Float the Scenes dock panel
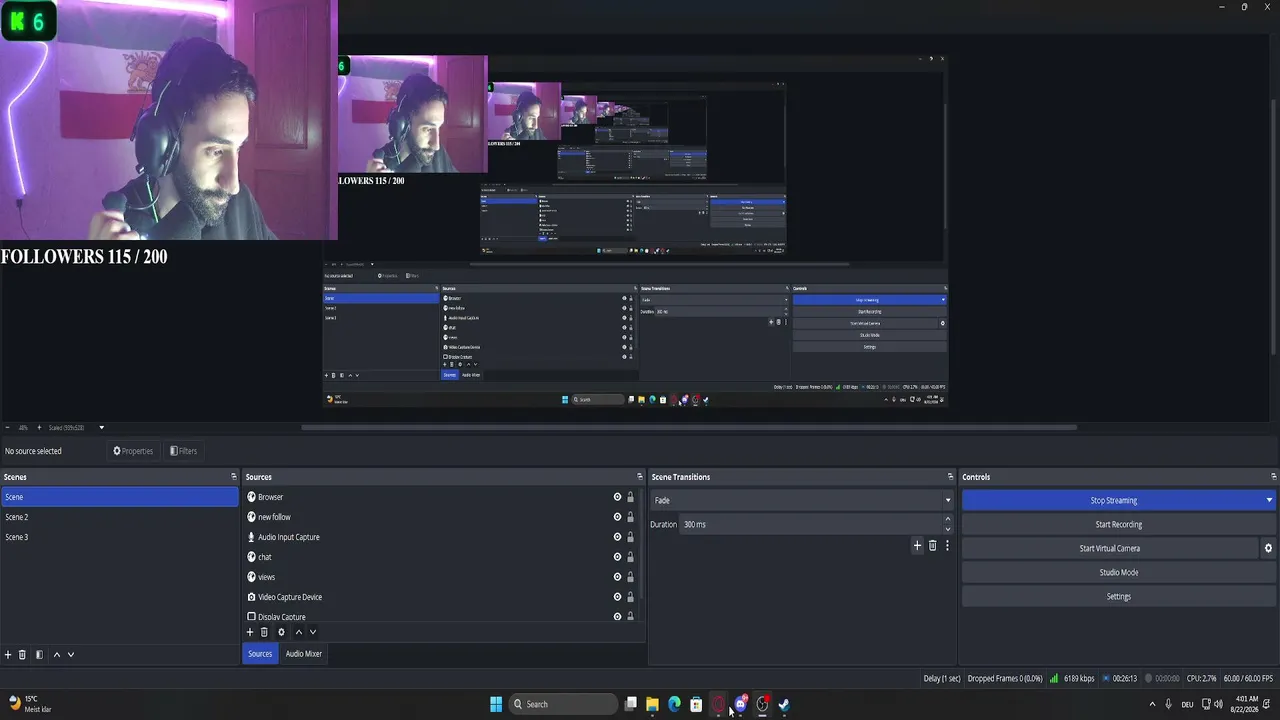 [234, 477]
